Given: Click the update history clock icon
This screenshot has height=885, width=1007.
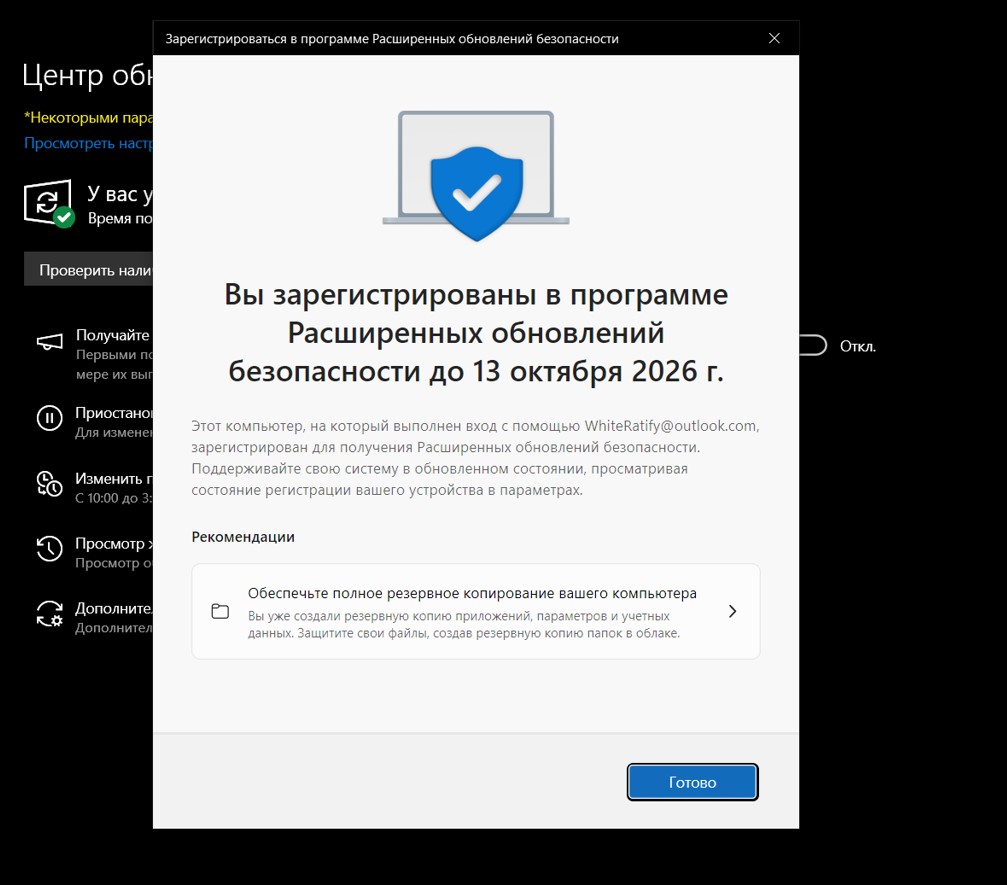Looking at the screenshot, I should click(49, 548).
